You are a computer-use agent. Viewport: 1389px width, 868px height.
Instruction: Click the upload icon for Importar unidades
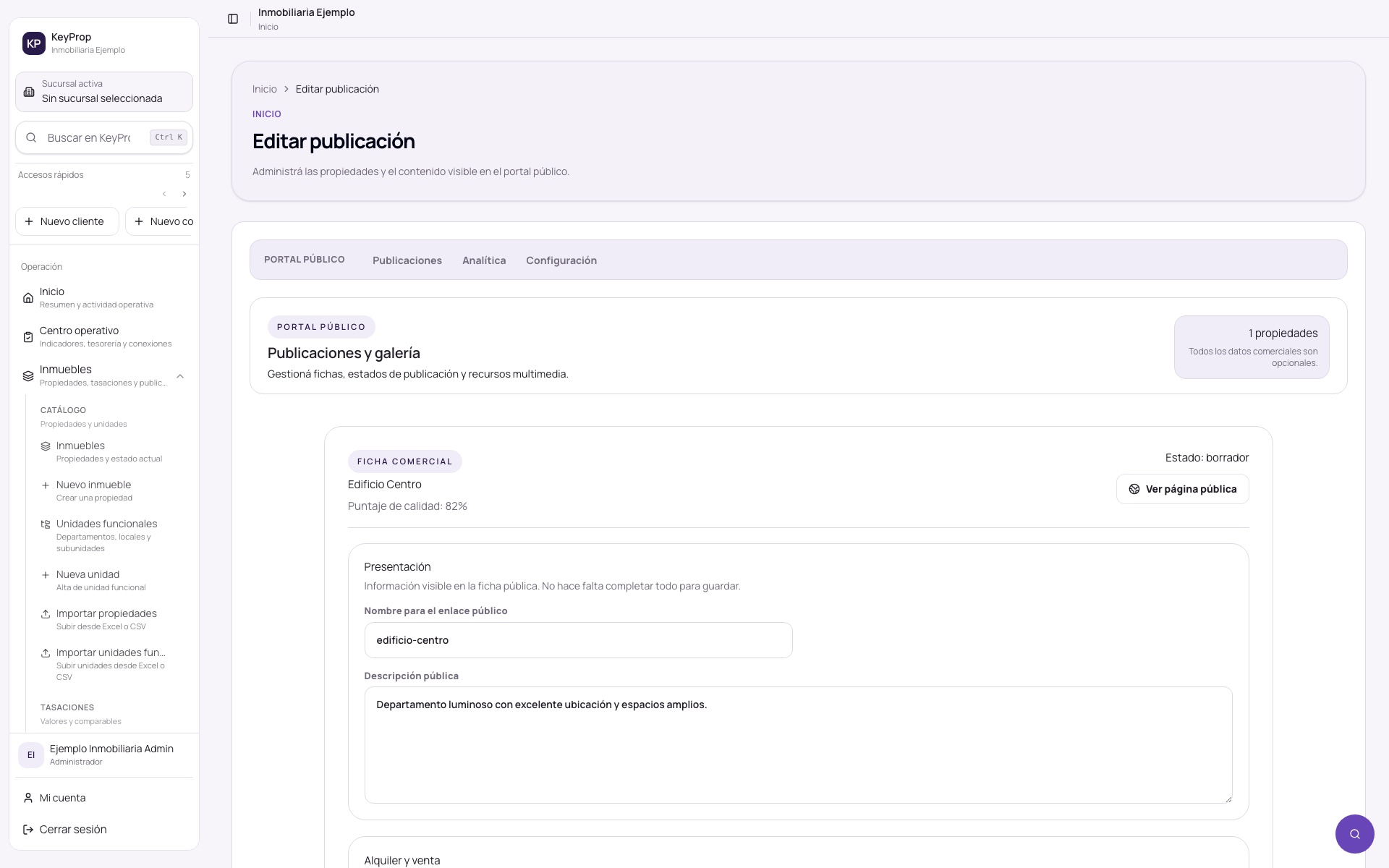click(46, 653)
